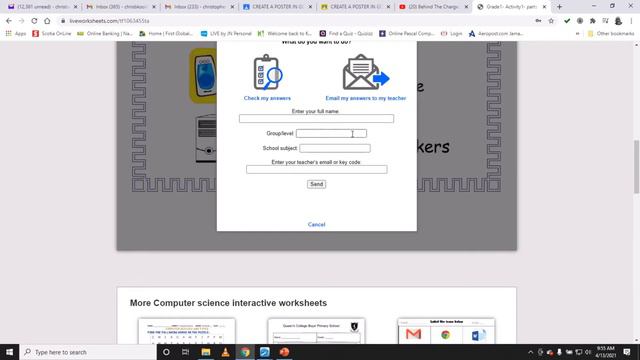This screenshot has height=360, width=640.
Task: Select Email my answers to my teacher link
Action: (x=366, y=98)
